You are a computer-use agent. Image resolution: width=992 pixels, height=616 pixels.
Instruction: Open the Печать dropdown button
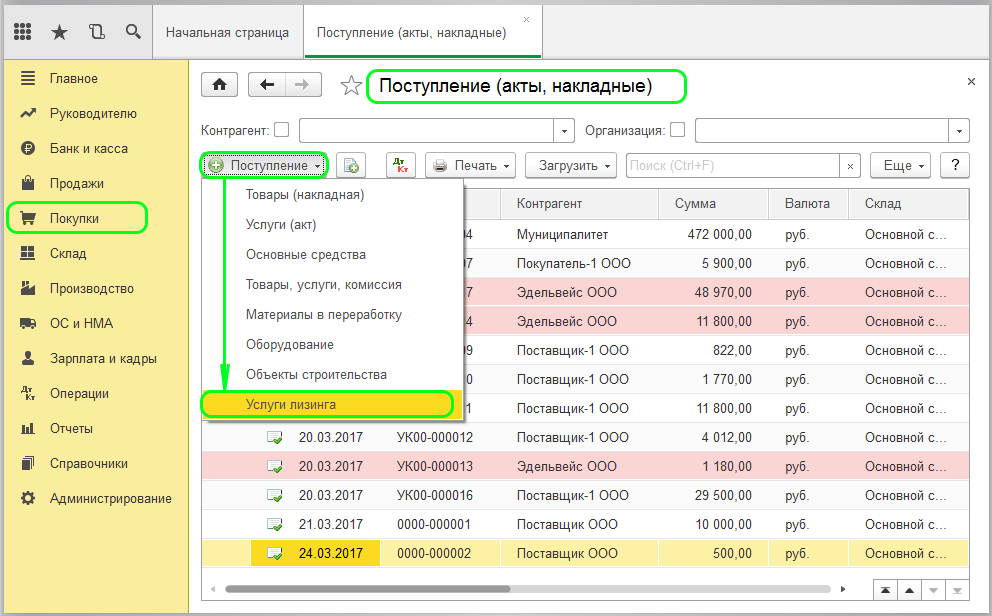(x=470, y=165)
